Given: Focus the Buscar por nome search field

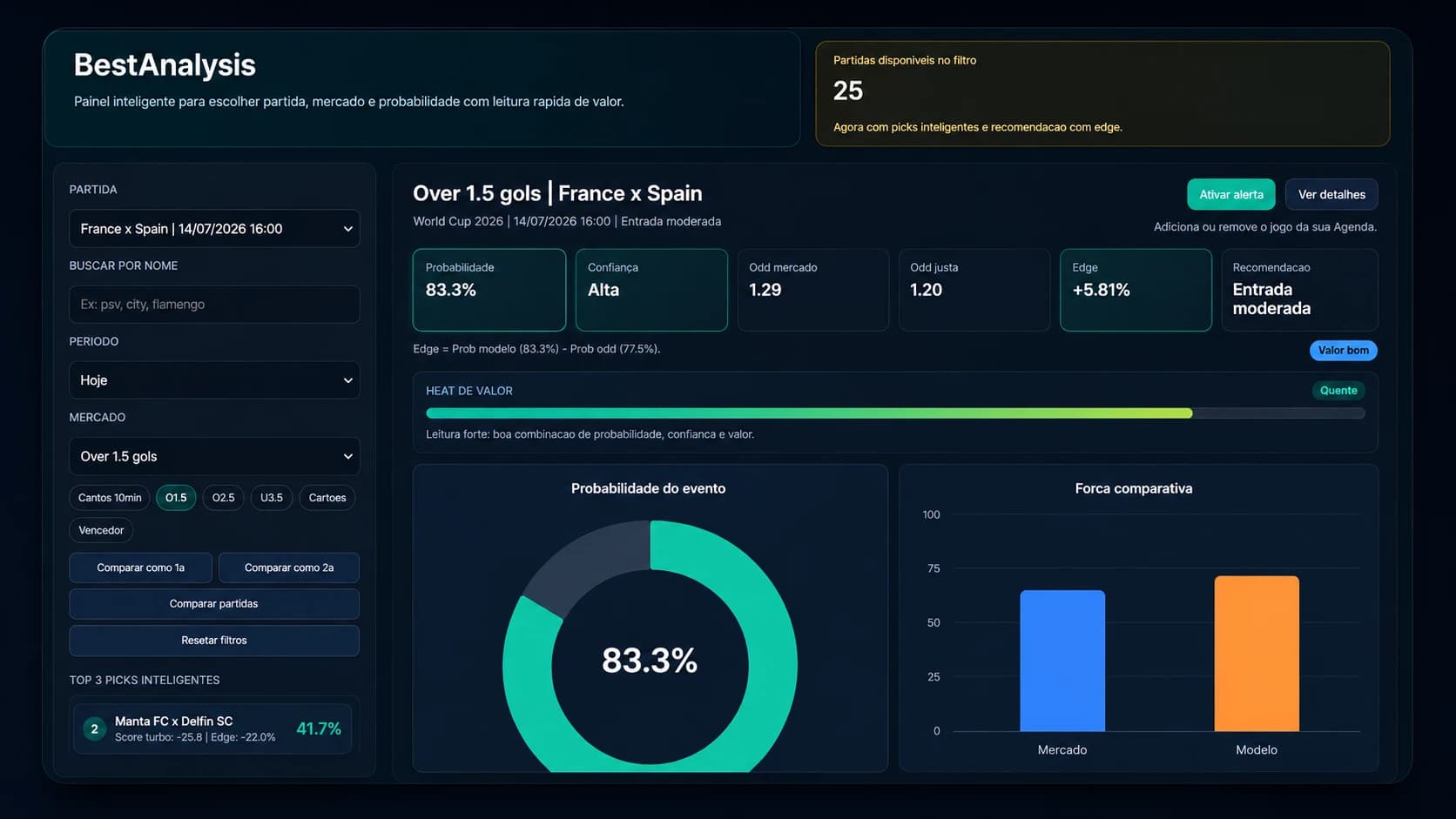Looking at the screenshot, I should (x=214, y=305).
